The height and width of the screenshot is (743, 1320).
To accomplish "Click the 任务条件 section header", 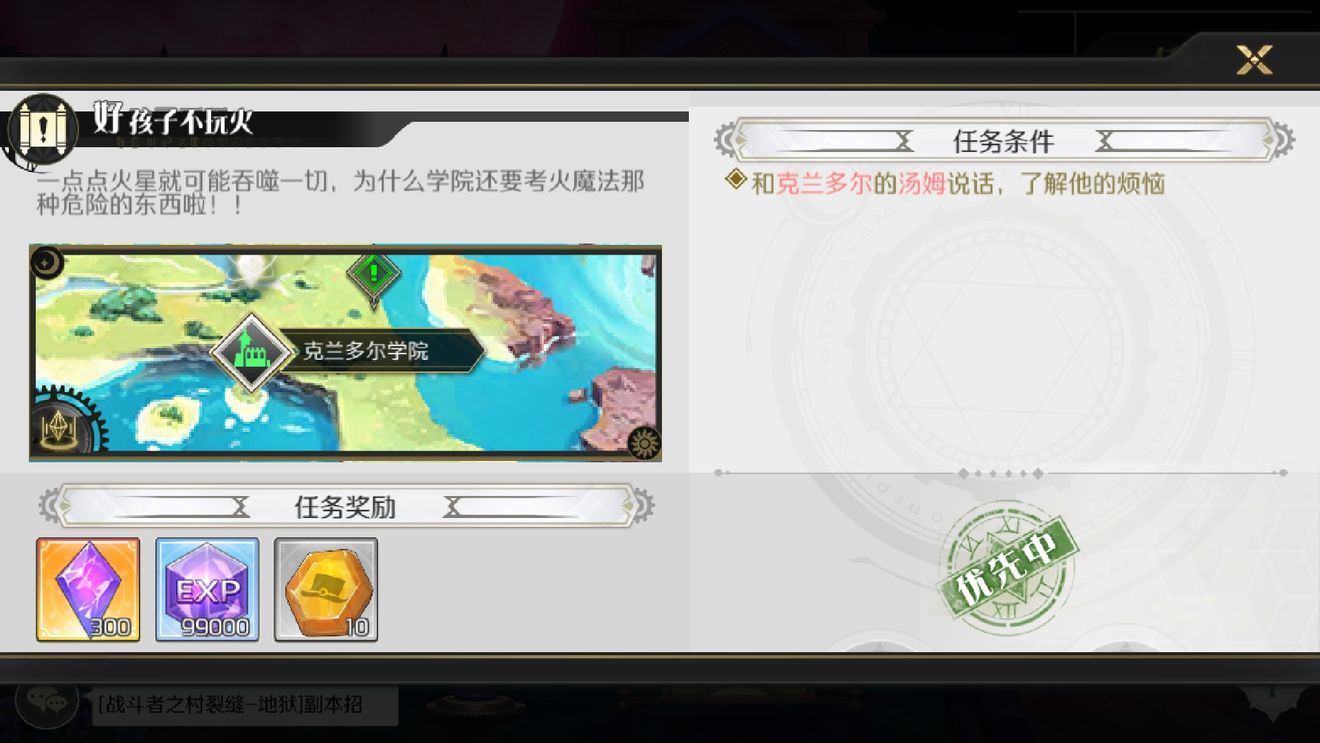I will pos(1004,141).
